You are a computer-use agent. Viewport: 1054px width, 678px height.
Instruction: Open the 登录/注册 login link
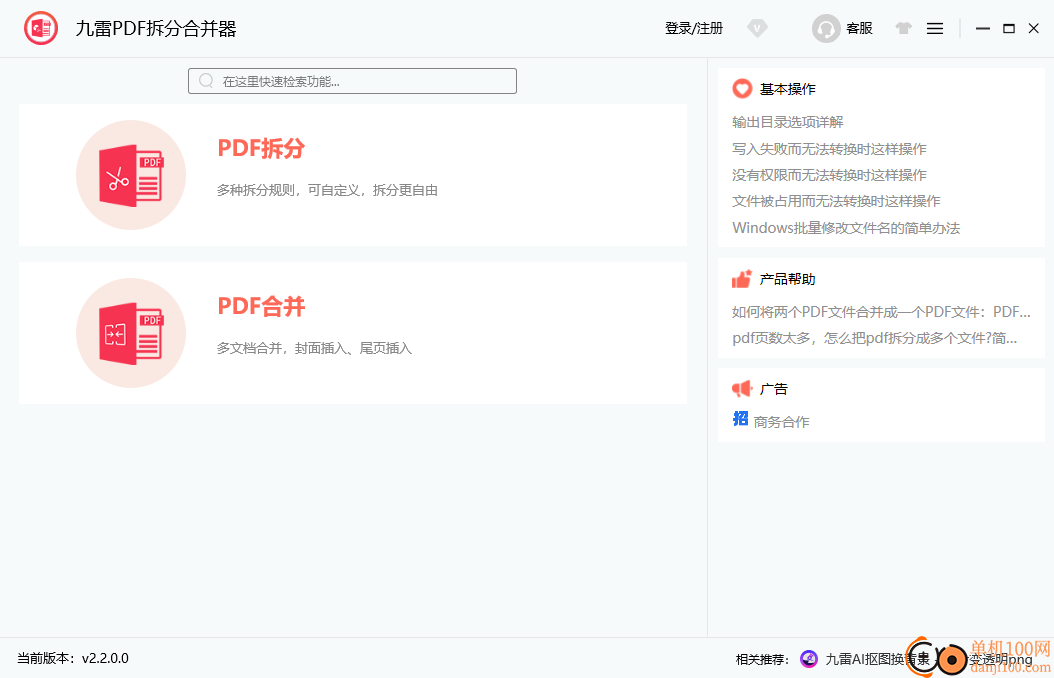694,28
